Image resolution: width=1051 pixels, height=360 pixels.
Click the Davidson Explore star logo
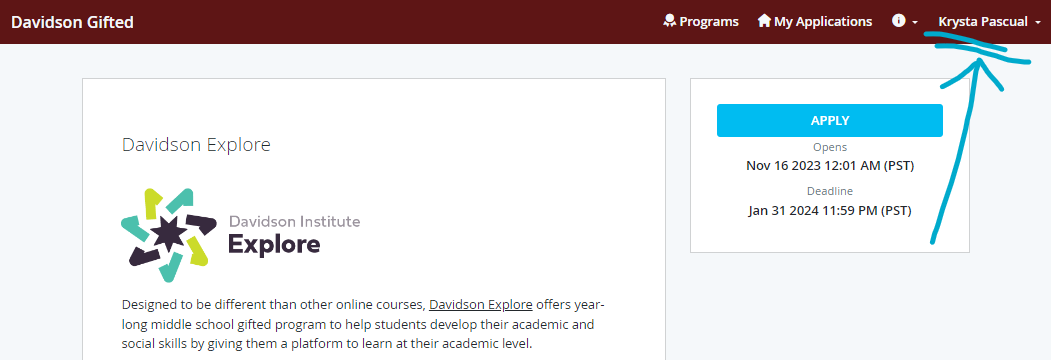coord(169,235)
